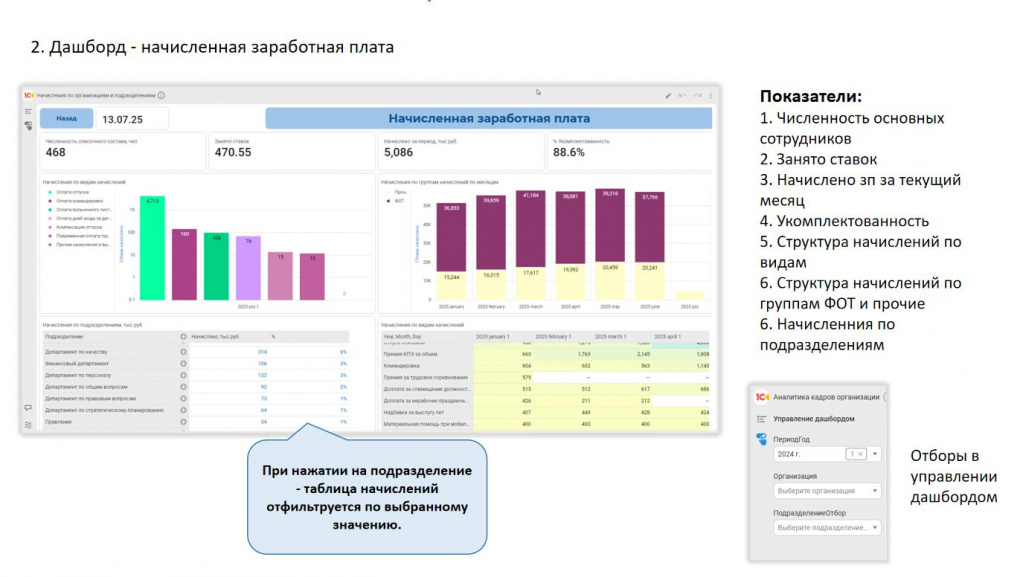Click the 2025 february 1 column header
Screen dimensions: 1023x577
click(x=553, y=337)
